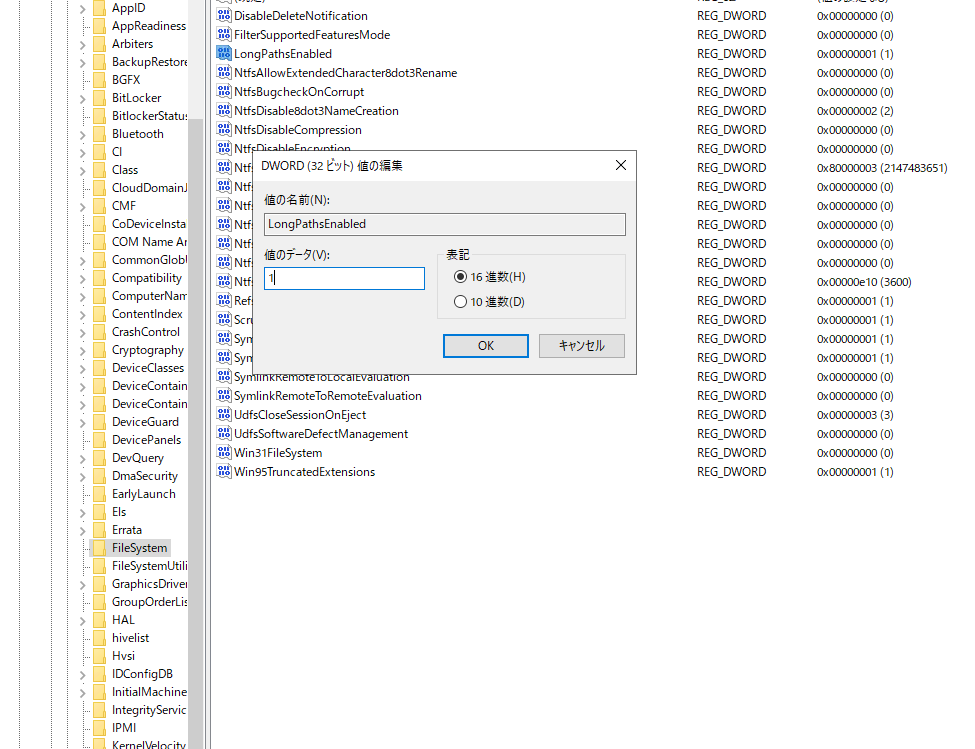The width and height of the screenshot is (975, 749).
Task: Expand the Compatibility tree node
Action: (x=83, y=279)
